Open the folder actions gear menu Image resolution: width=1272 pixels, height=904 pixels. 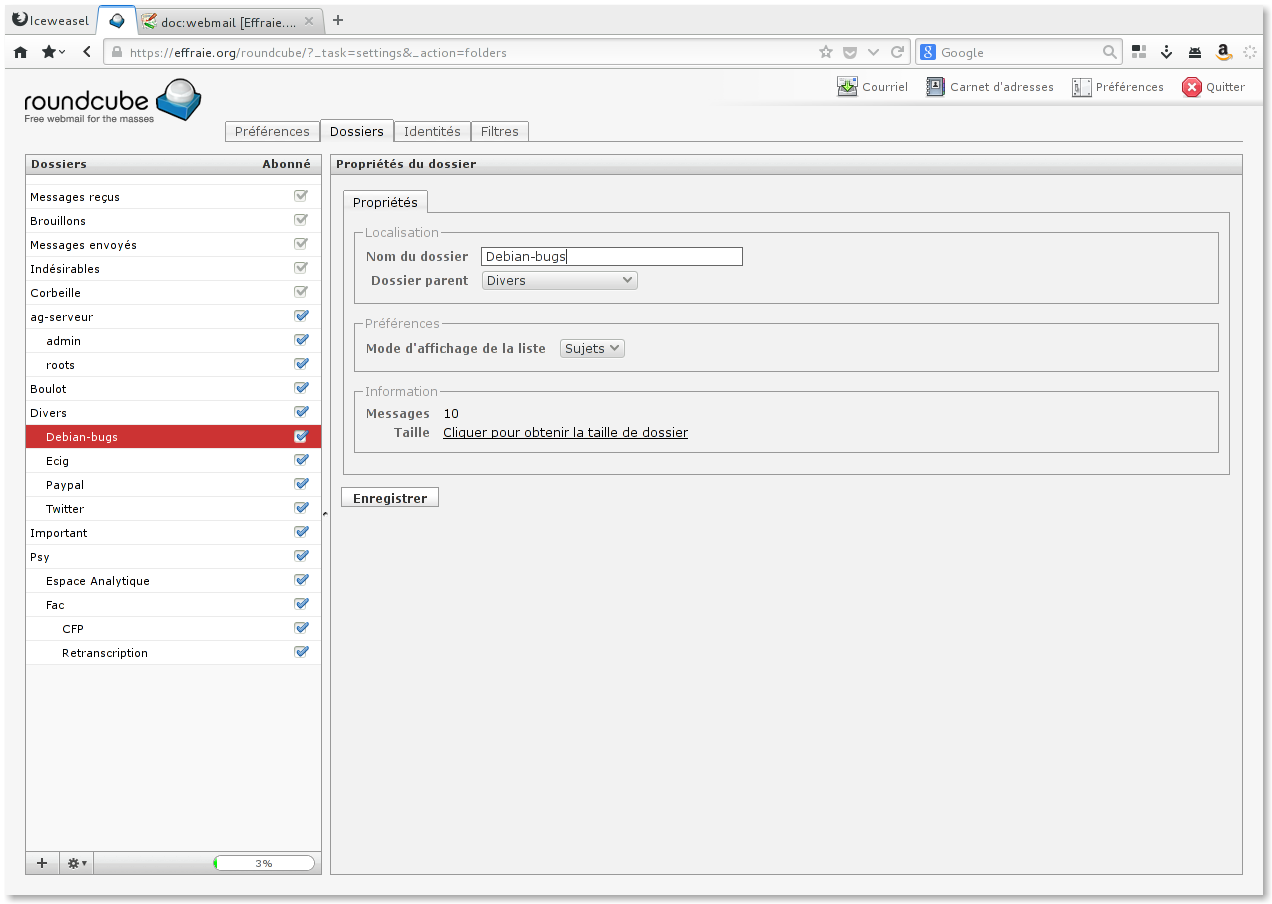(x=76, y=863)
